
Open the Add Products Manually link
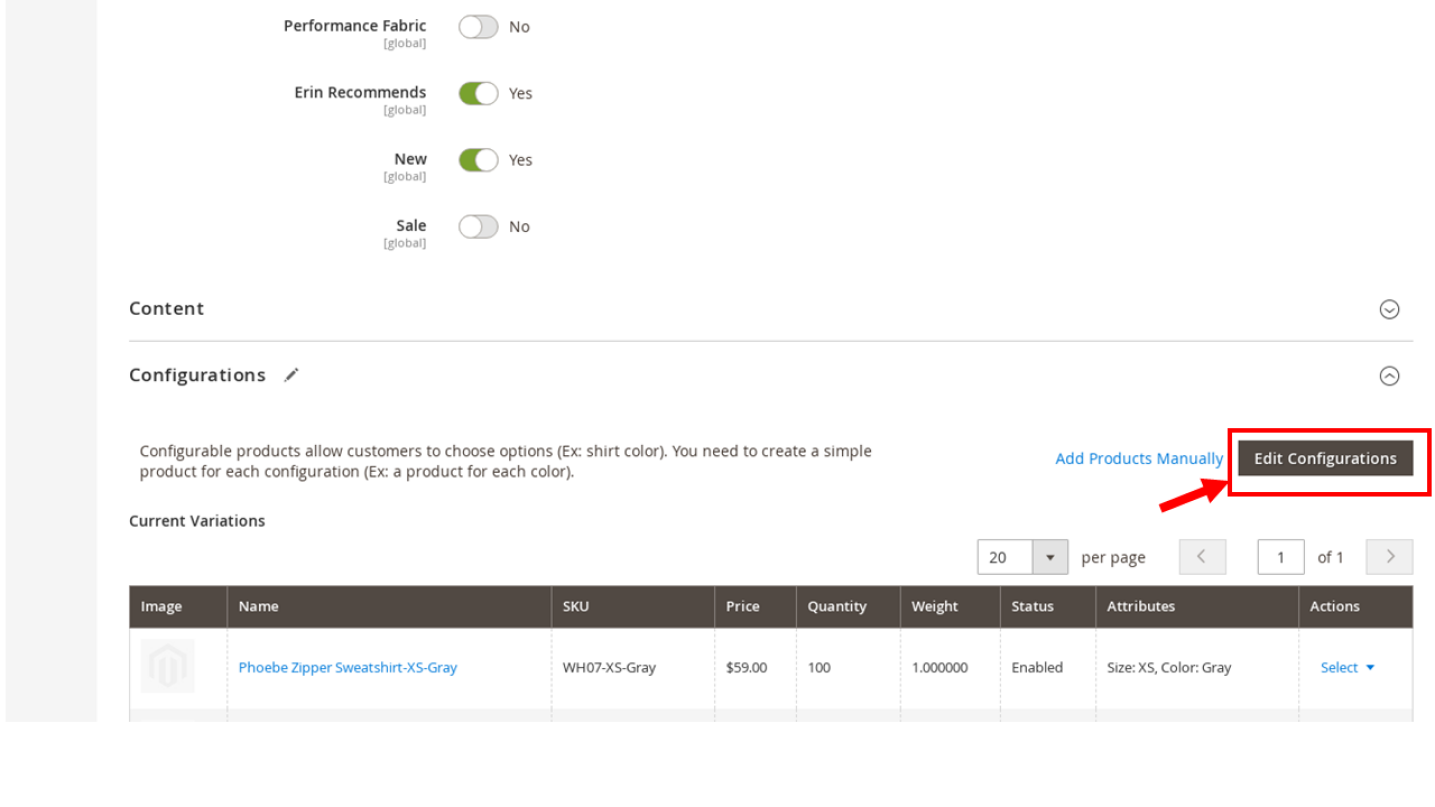[x=1138, y=458]
